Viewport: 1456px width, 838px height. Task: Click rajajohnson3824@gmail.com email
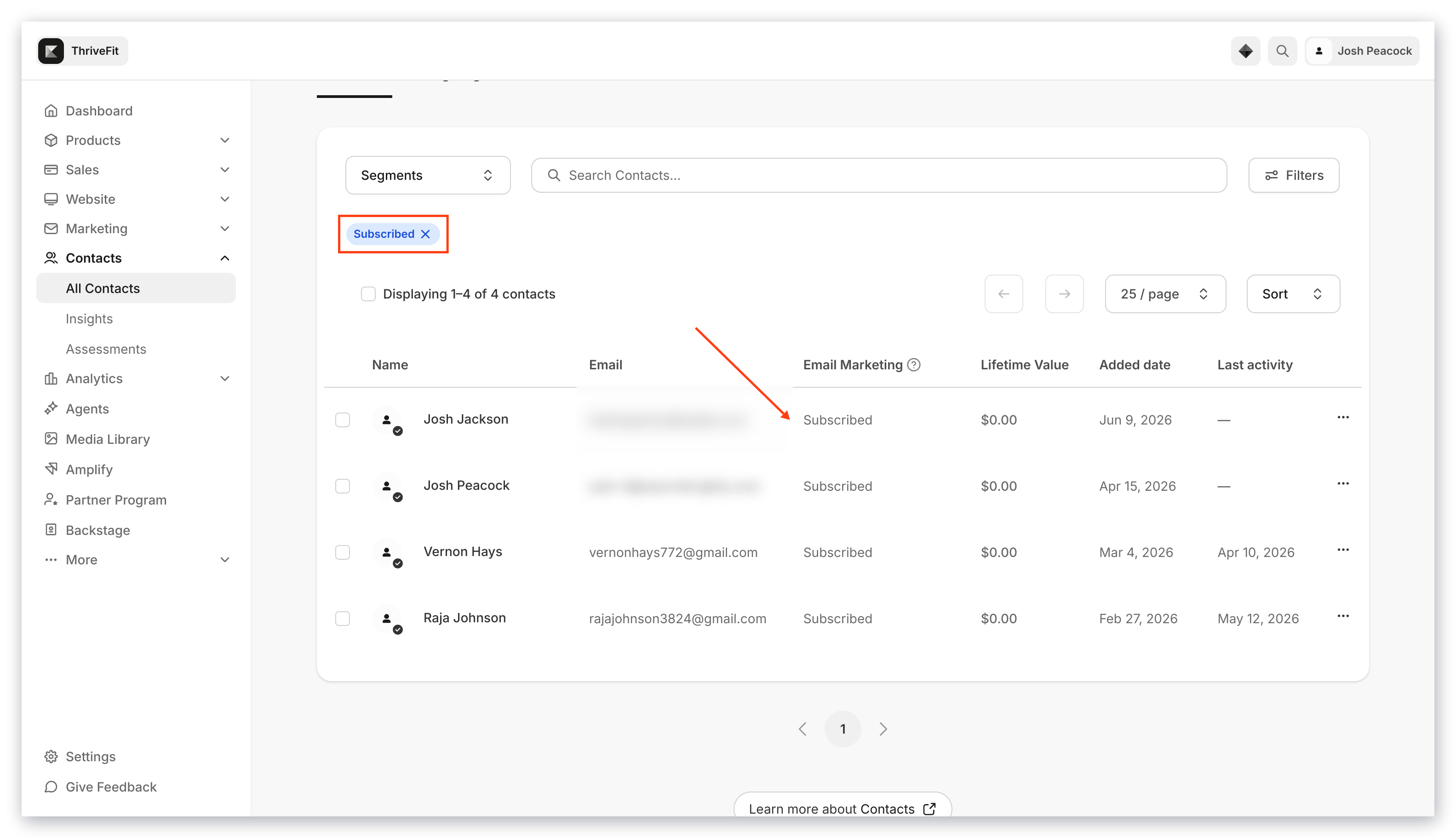pos(677,618)
